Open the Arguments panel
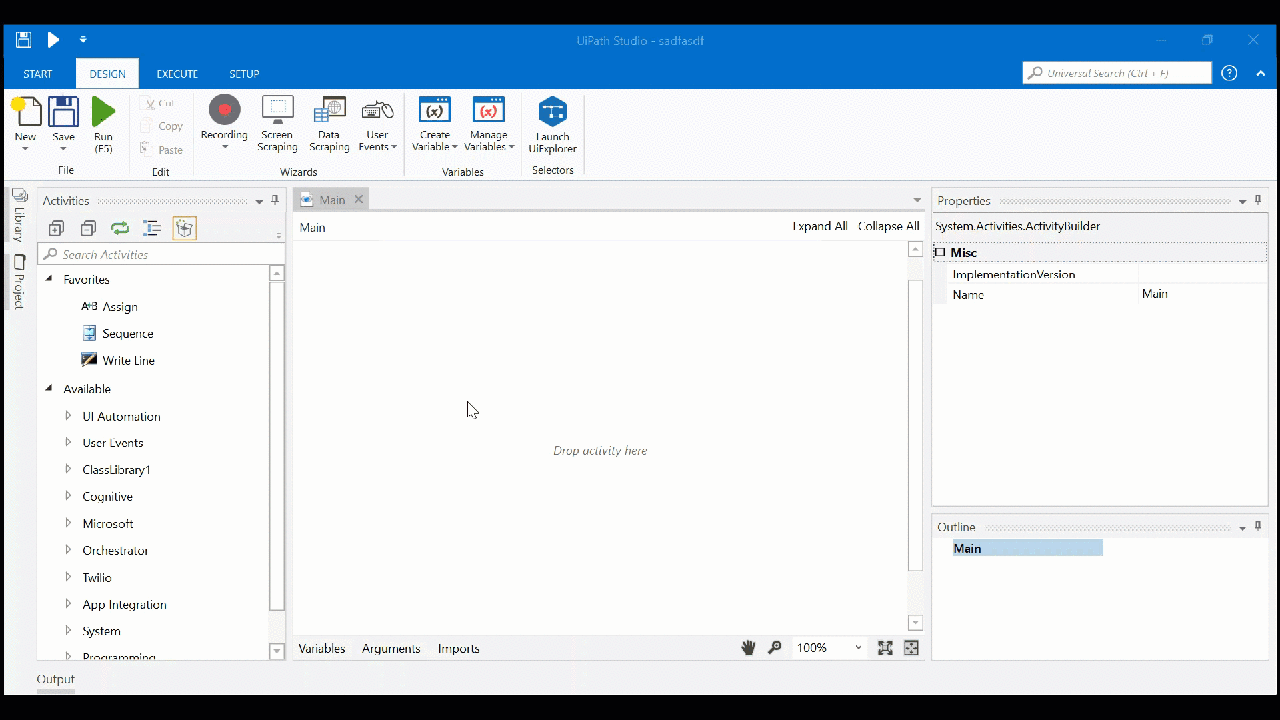This screenshot has height=720, width=1280. tap(391, 649)
